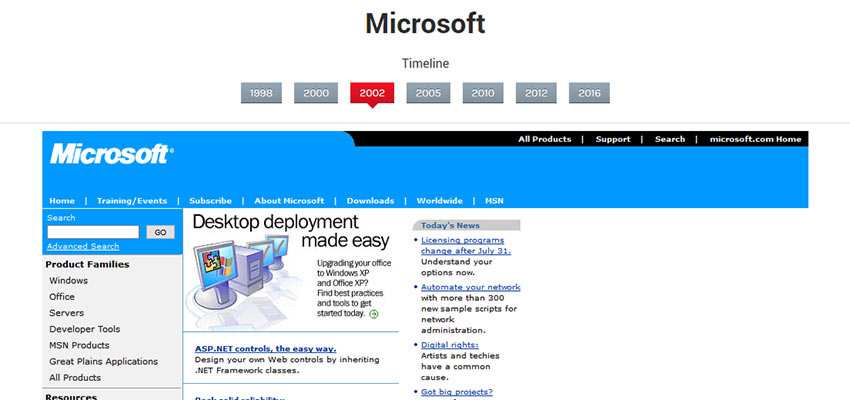Click the Support link in the top bar
The width and height of the screenshot is (850, 400).
[613, 139]
